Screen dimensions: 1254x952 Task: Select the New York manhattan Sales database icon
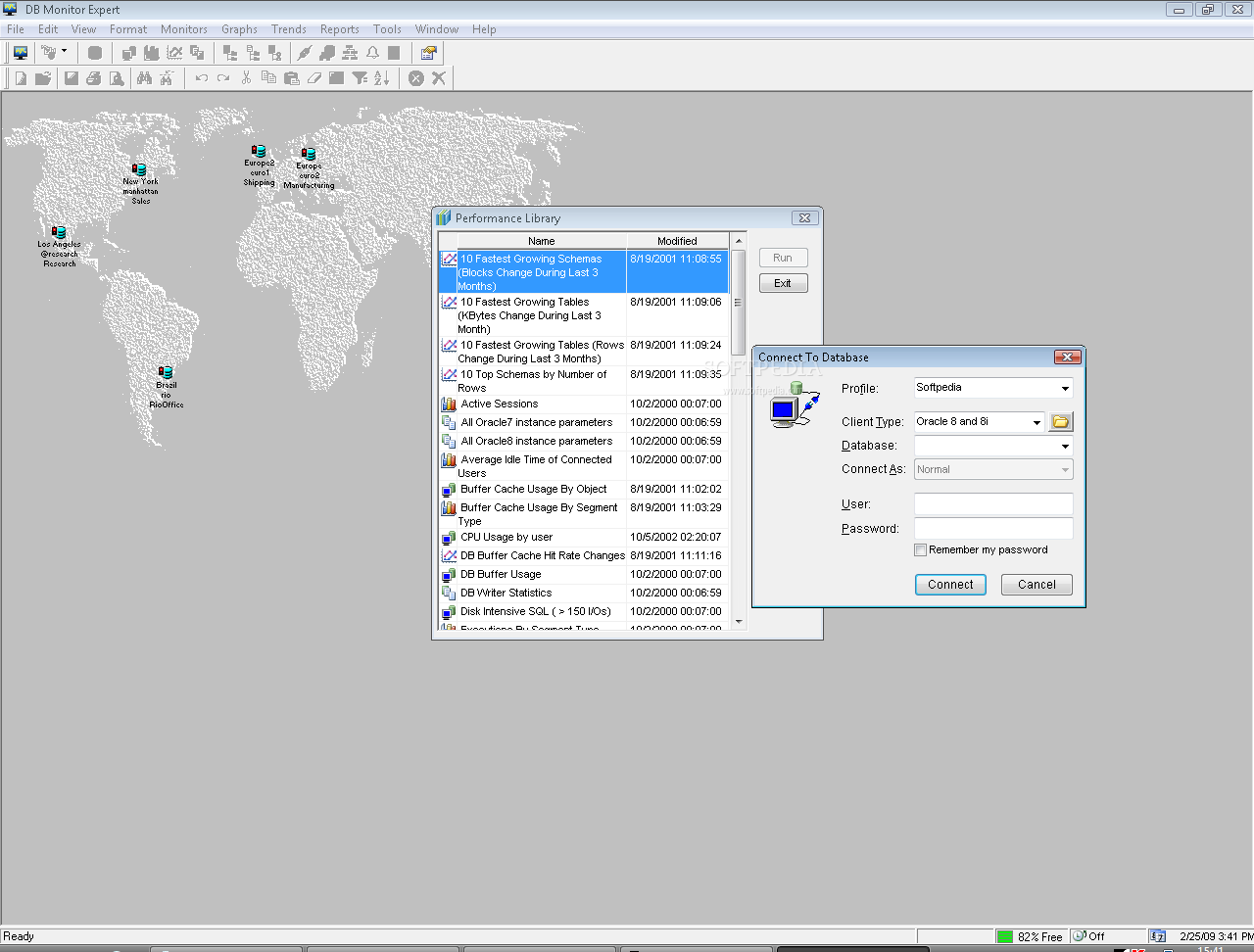pyautogui.click(x=139, y=170)
